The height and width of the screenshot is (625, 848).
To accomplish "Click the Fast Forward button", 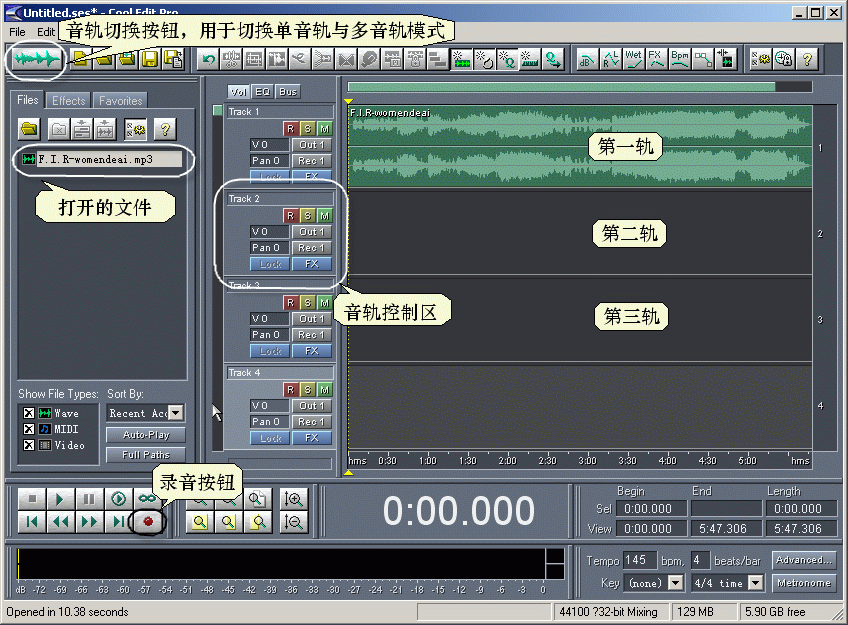I will click(89, 522).
